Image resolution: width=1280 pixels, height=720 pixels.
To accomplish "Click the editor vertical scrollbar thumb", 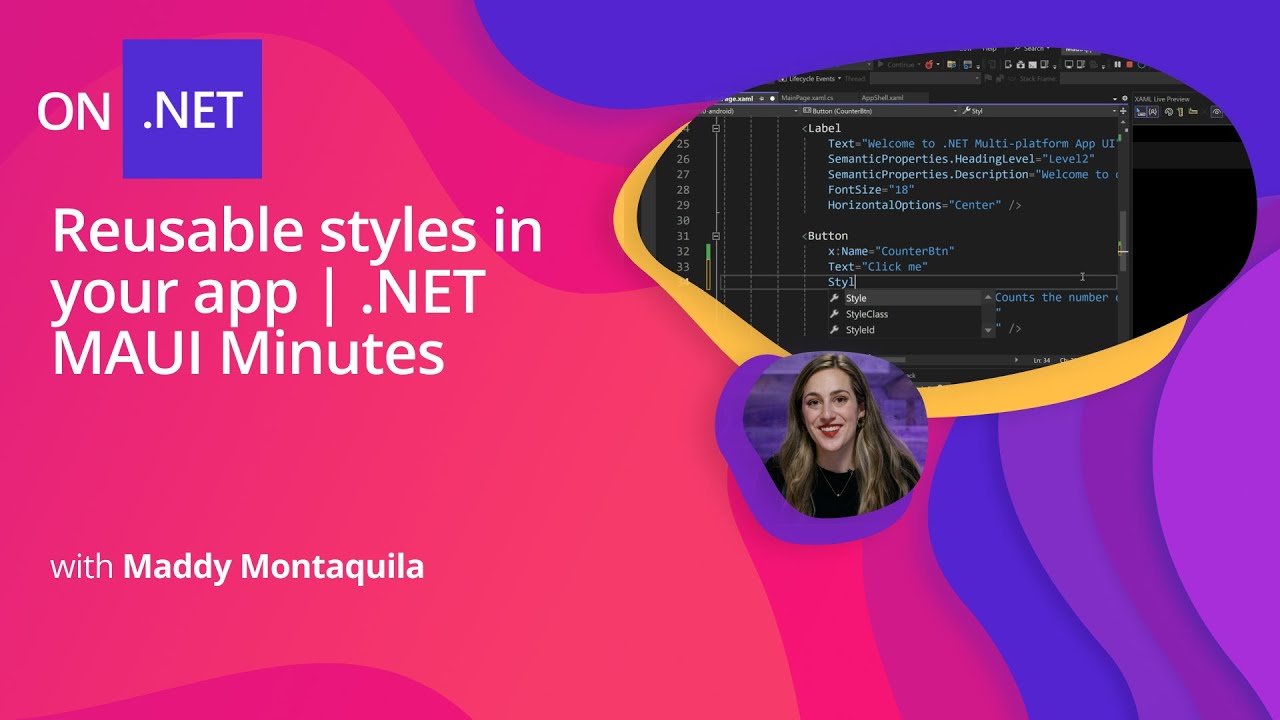I will [x=1123, y=240].
